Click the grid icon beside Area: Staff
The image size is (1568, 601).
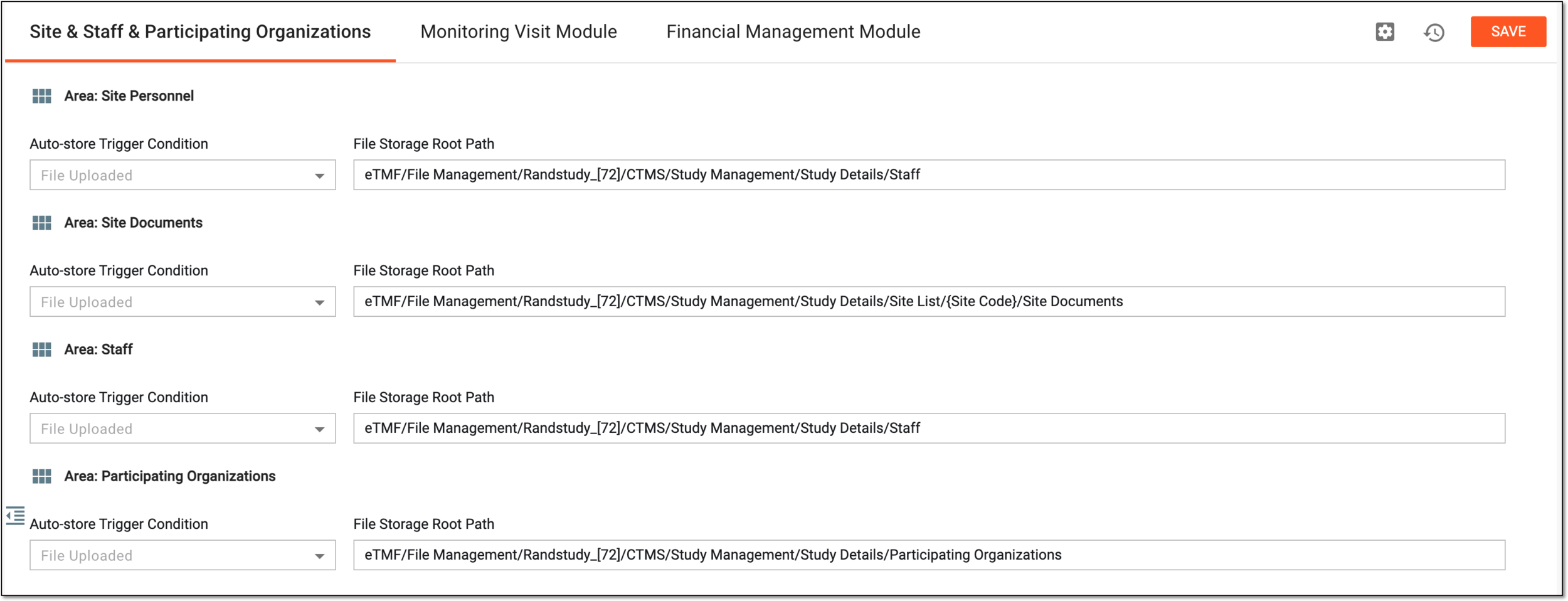click(42, 349)
